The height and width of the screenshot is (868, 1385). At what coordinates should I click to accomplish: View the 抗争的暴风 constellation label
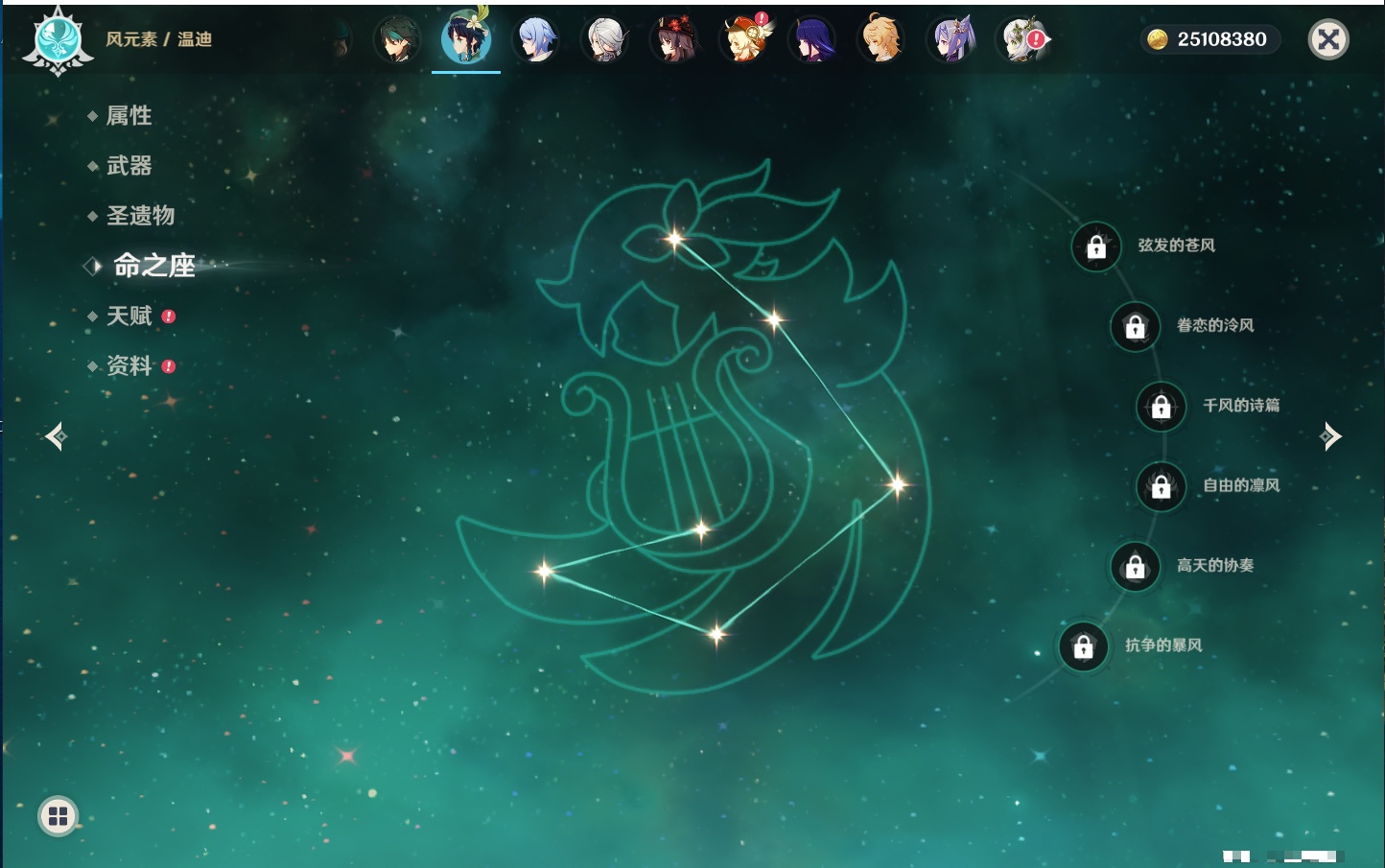pyautogui.click(x=1163, y=645)
